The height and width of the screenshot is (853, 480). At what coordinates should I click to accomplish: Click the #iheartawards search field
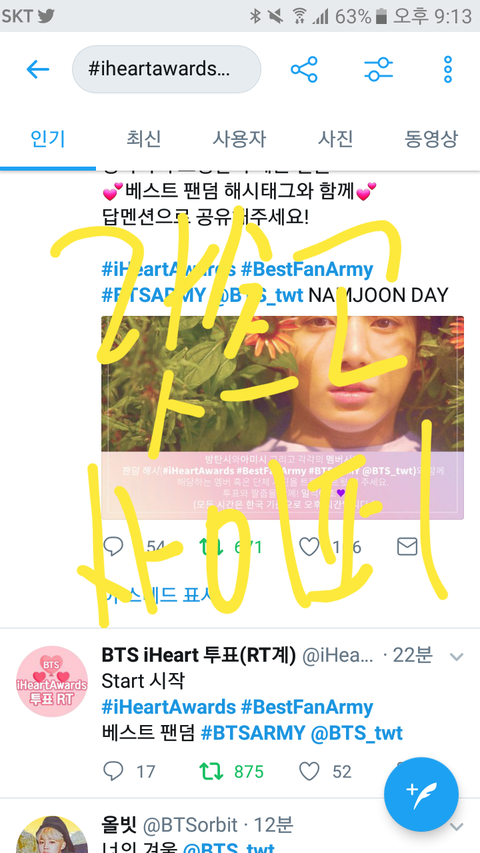(x=167, y=69)
